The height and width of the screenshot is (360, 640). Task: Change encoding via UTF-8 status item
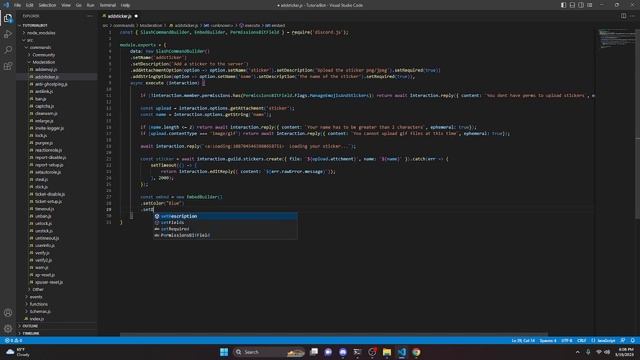click(567, 340)
